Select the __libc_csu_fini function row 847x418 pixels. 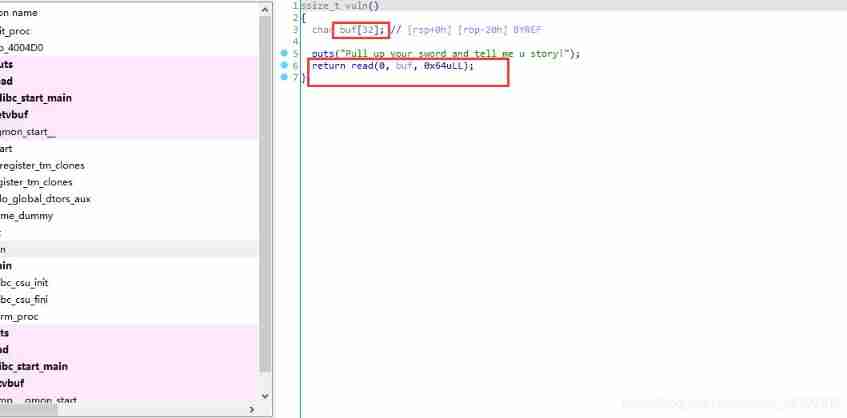pos(129,299)
